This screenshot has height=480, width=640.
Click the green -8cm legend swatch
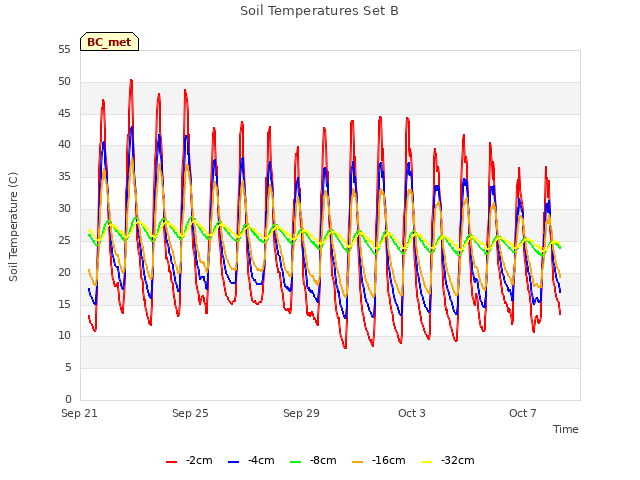296,462
